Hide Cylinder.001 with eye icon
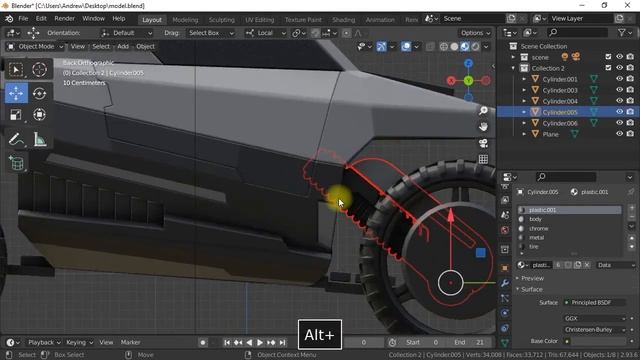The image size is (640, 360). (x=620, y=79)
